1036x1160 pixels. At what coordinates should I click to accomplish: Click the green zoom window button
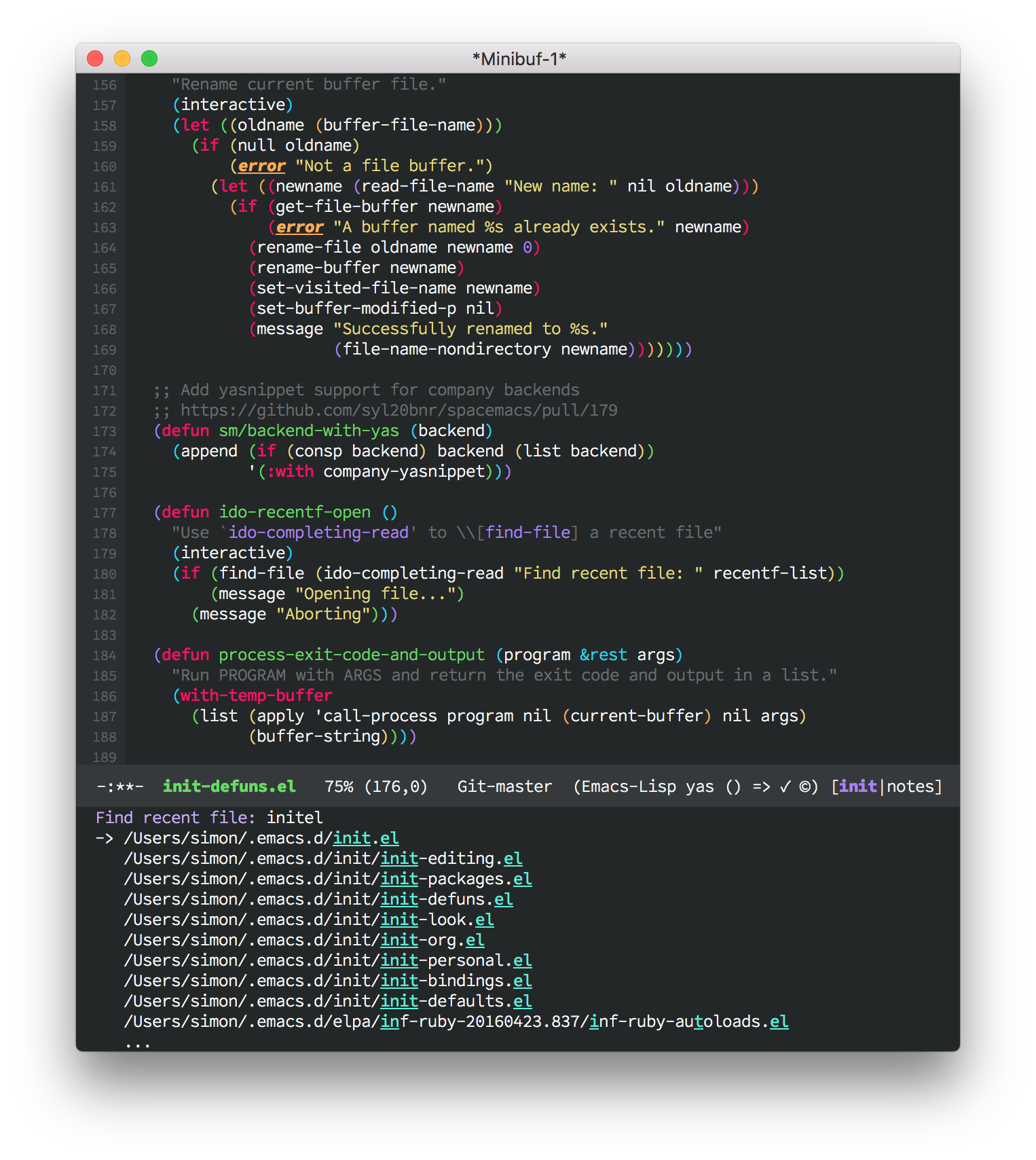pos(149,58)
